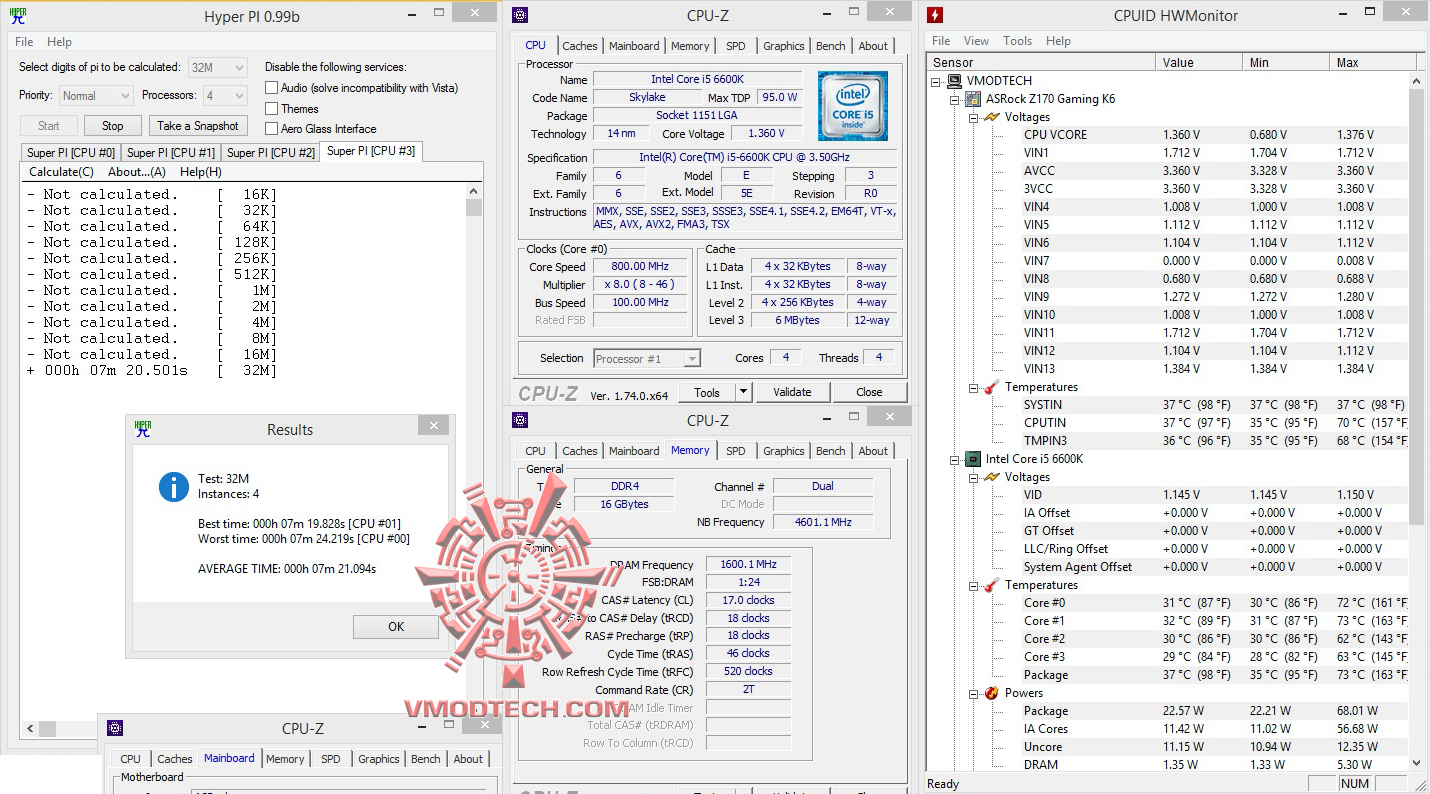Click the thermometer icon beside SYSTIN's Temperatures group
The width and height of the screenshot is (1430, 794).
pyautogui.click(x=991, y=387)
